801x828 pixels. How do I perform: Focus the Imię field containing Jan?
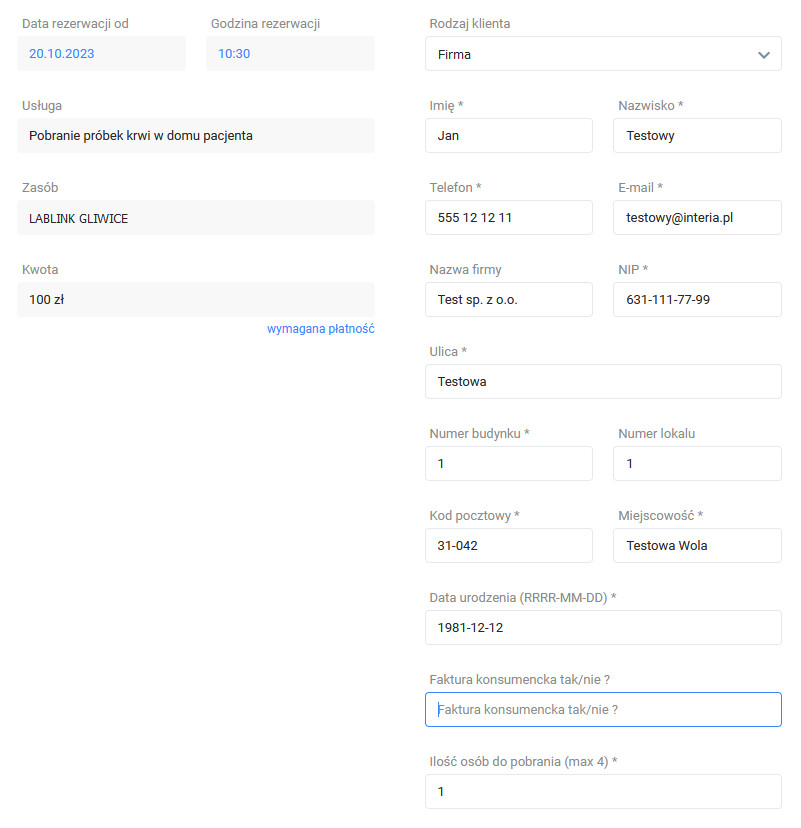[508, 136]
